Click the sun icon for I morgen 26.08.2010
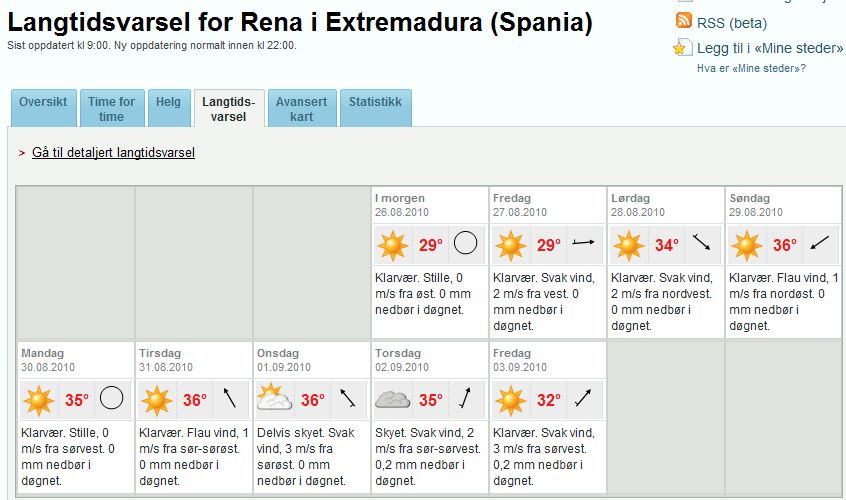Image resolution: width=846 pixels, height=500 pixels. pos(393,245)
